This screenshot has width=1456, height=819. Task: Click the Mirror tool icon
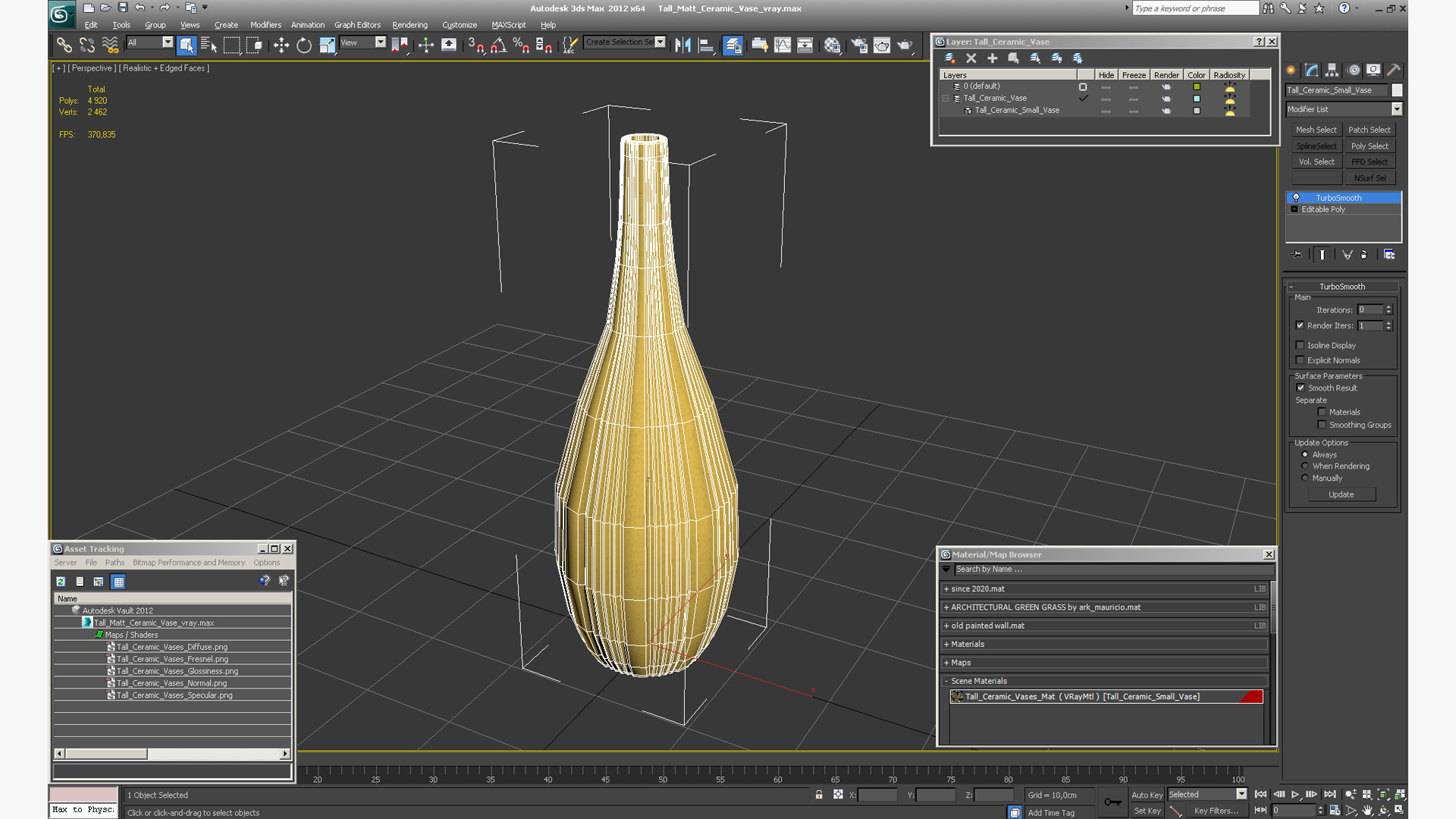(682, 45)
